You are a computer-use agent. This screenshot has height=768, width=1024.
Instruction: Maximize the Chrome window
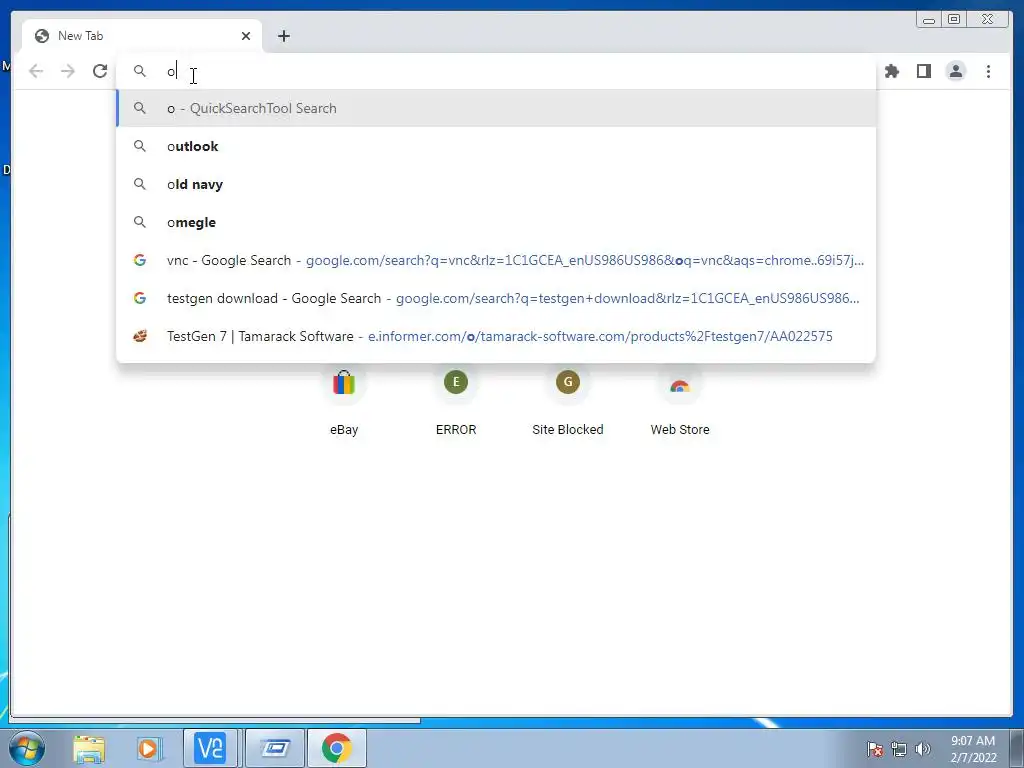tap(954, 20)
